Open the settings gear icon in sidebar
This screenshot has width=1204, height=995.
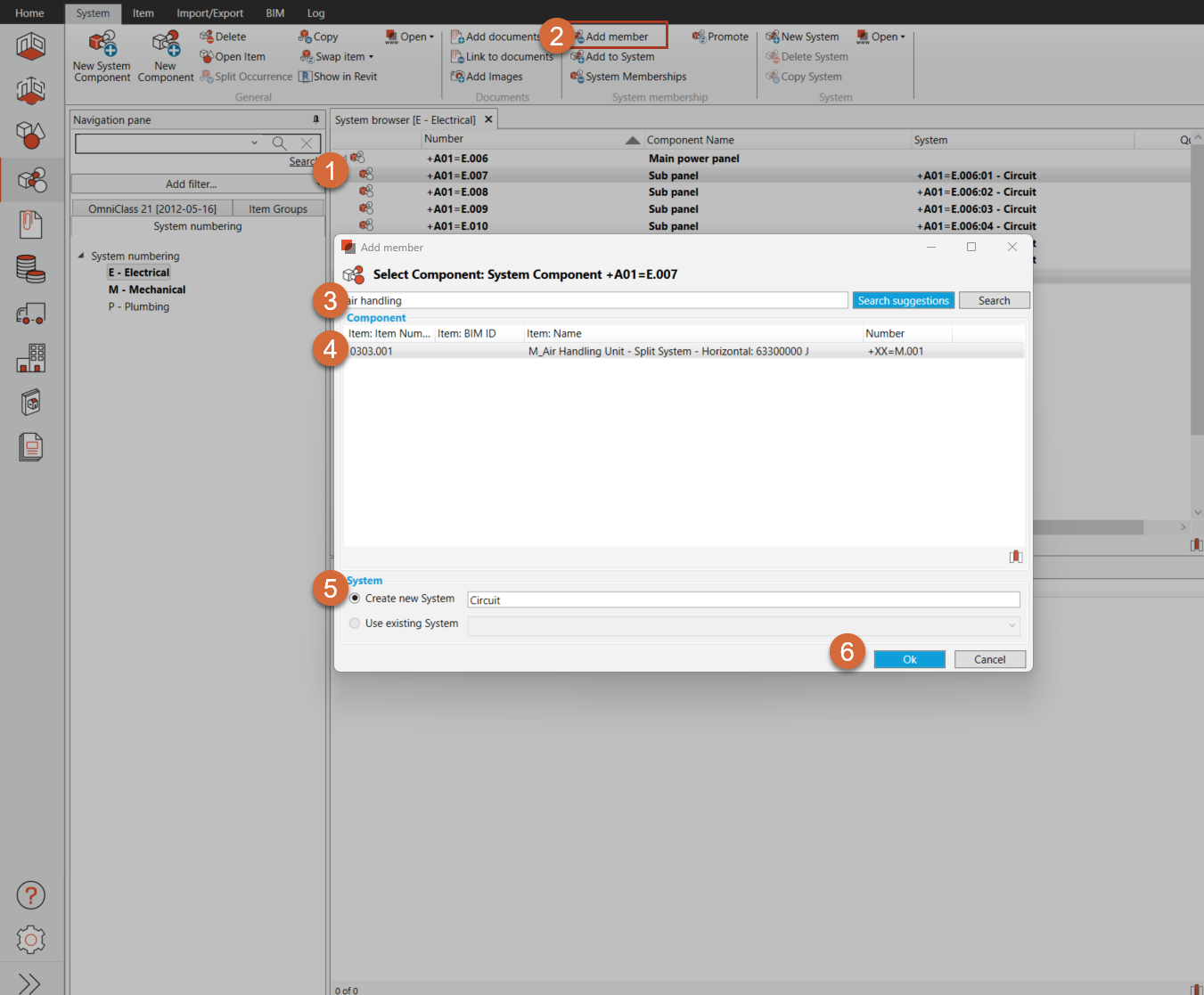tap(31, 940)
